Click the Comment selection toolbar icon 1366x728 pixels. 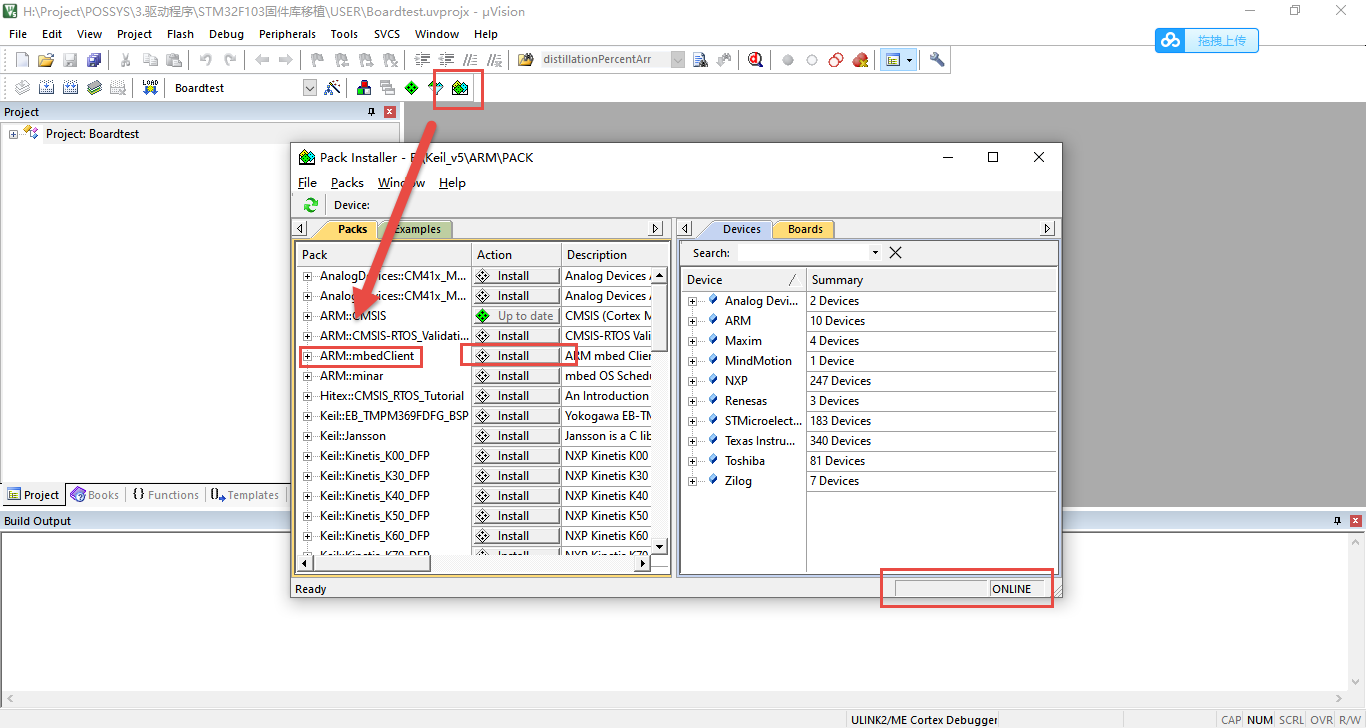pos(471,60)
